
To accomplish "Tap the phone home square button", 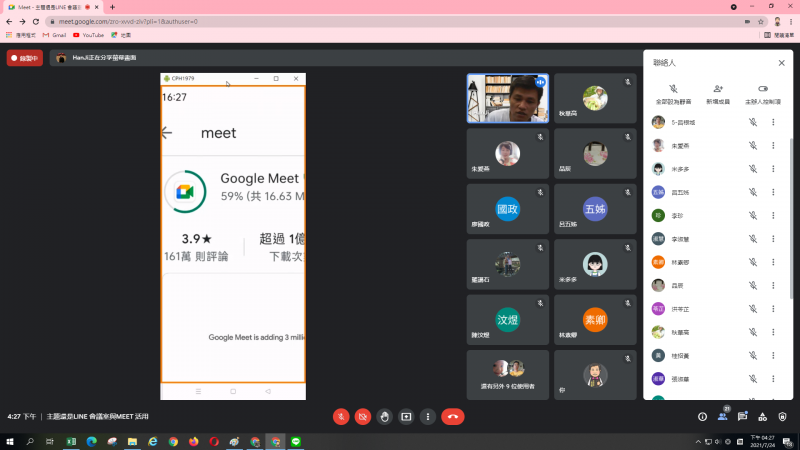I will pyautogui.click(x=233, y=391).
